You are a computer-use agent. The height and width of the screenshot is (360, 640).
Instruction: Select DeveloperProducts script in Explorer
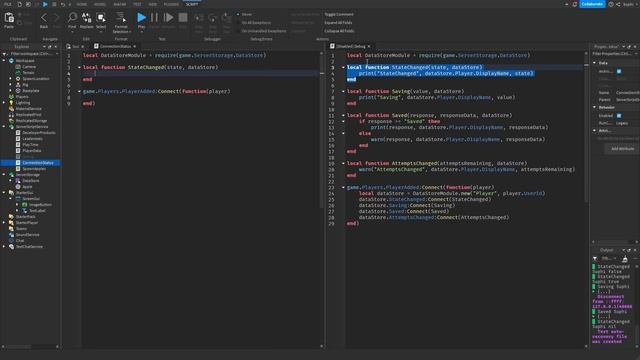[39, 133]
